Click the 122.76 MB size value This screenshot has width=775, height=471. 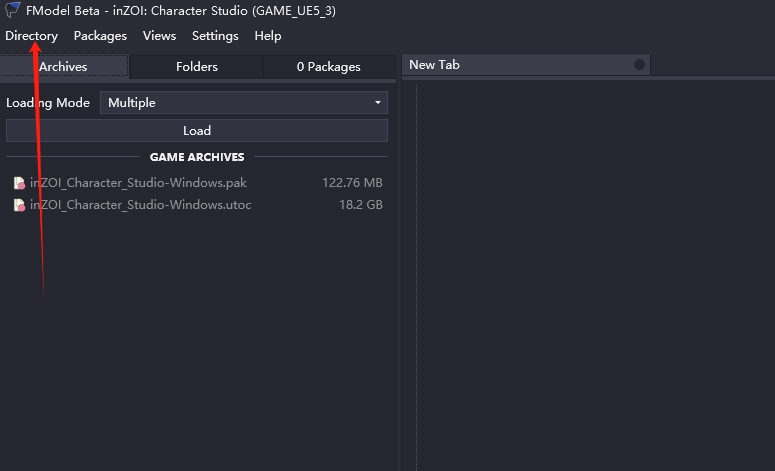coord(352,183)
